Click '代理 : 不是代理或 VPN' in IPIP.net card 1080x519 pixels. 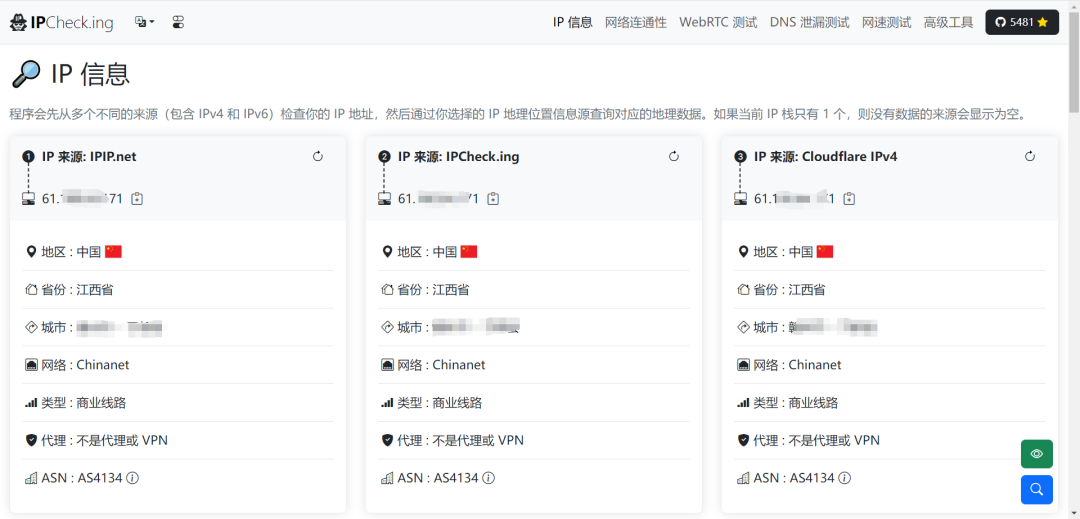[x=105, y=441]
